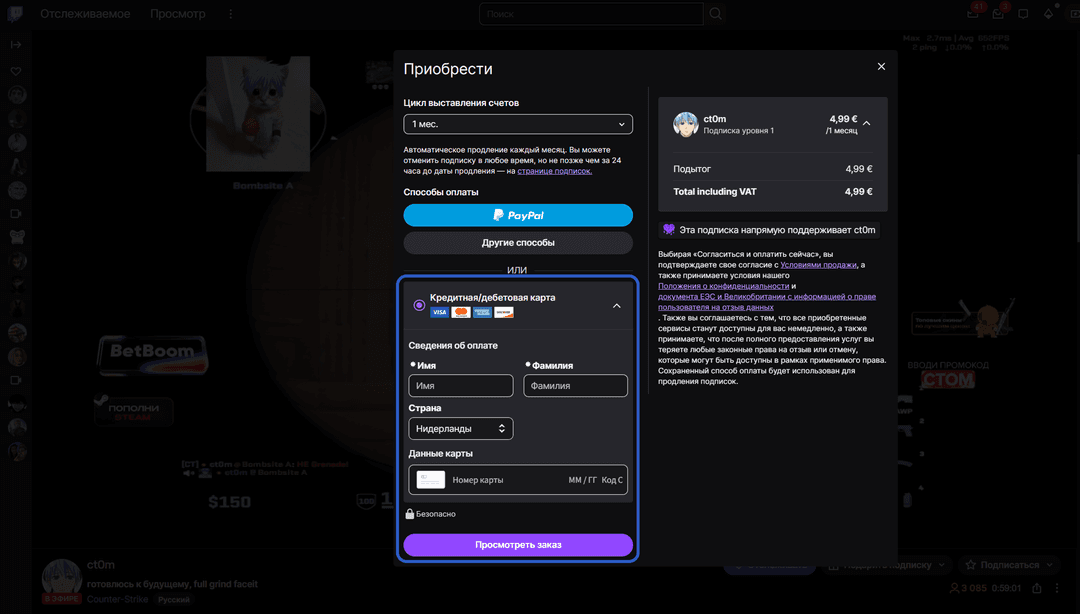Pay with the PayPal button
Screen dimensions: 1080x614
pos(518,215)
